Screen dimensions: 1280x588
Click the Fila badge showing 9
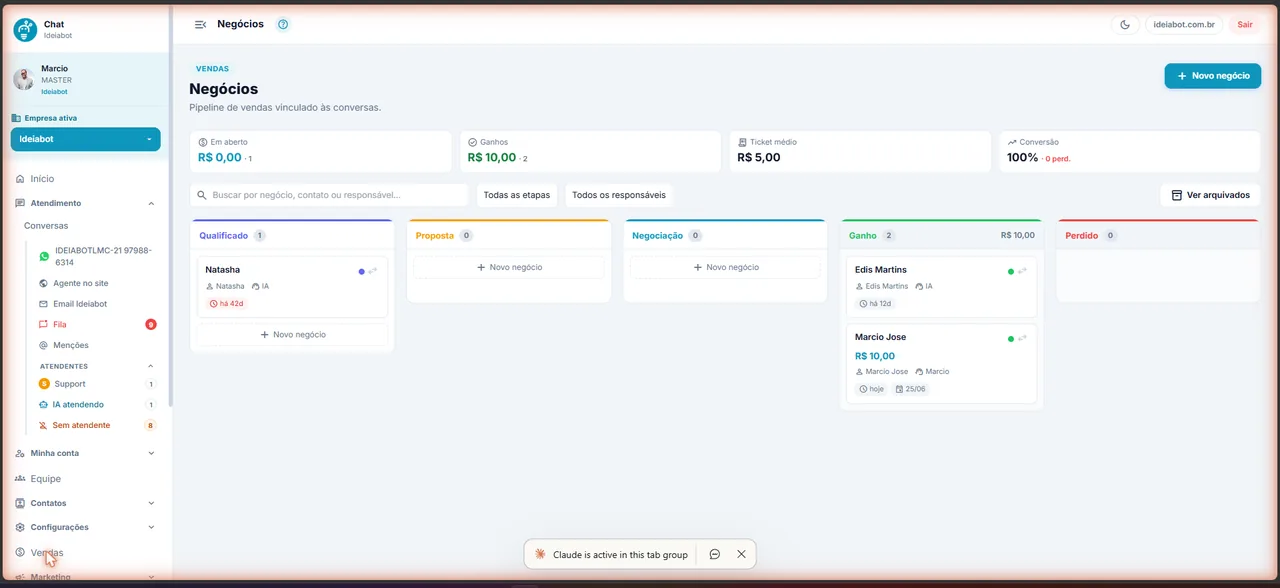point(151,324)
